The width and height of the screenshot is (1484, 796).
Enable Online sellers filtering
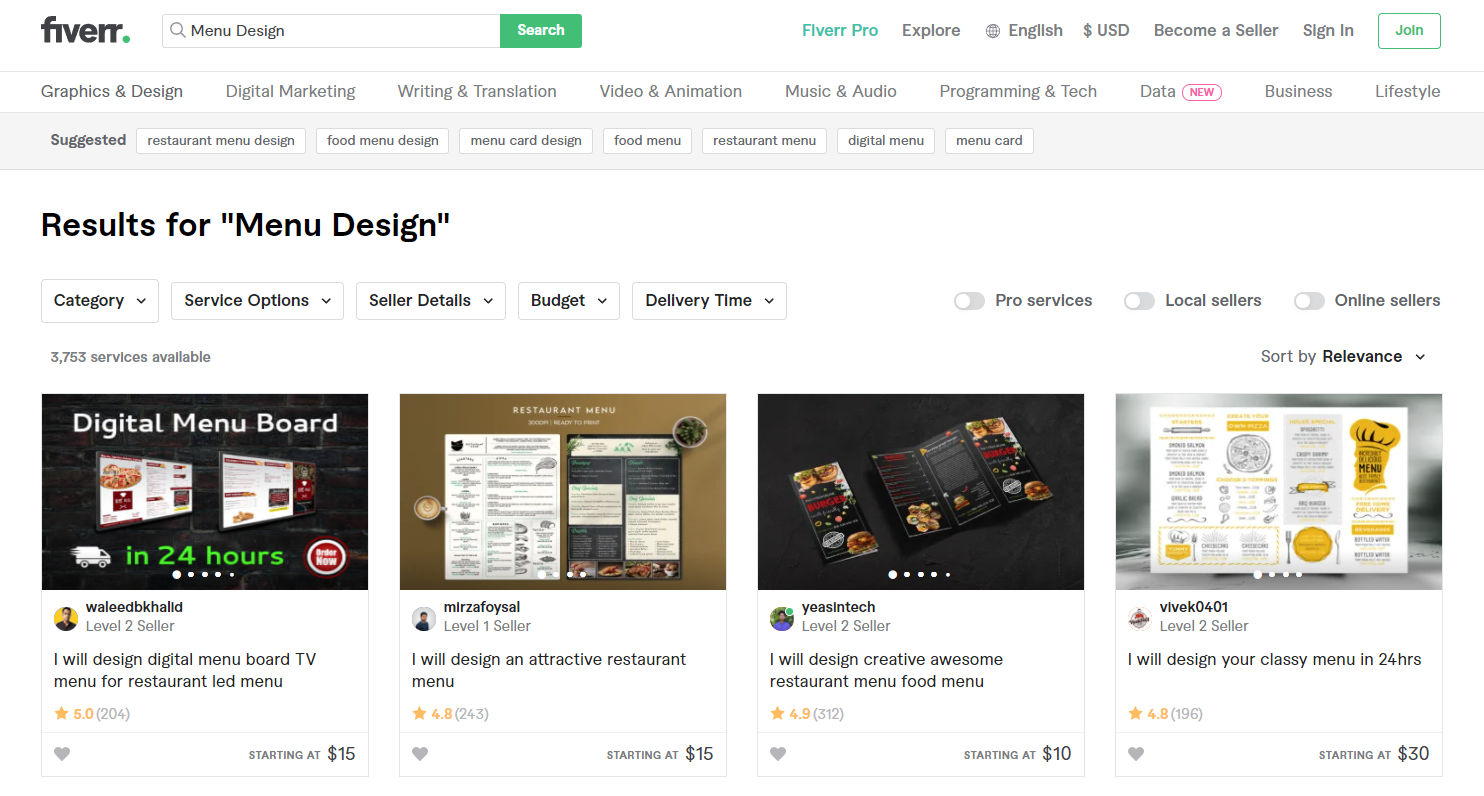pos(1309,300)
